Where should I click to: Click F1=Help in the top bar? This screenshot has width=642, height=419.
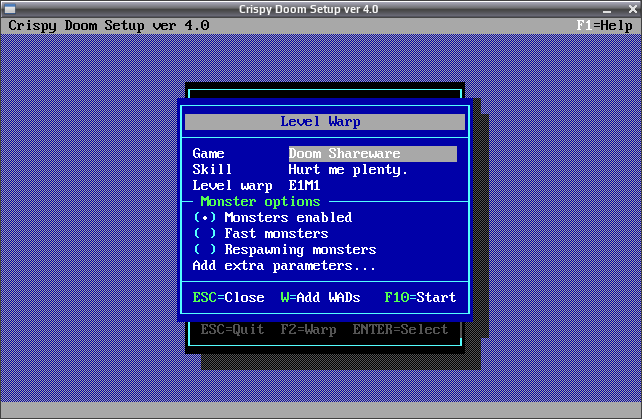pyautogui.click(x=604, y=26)
